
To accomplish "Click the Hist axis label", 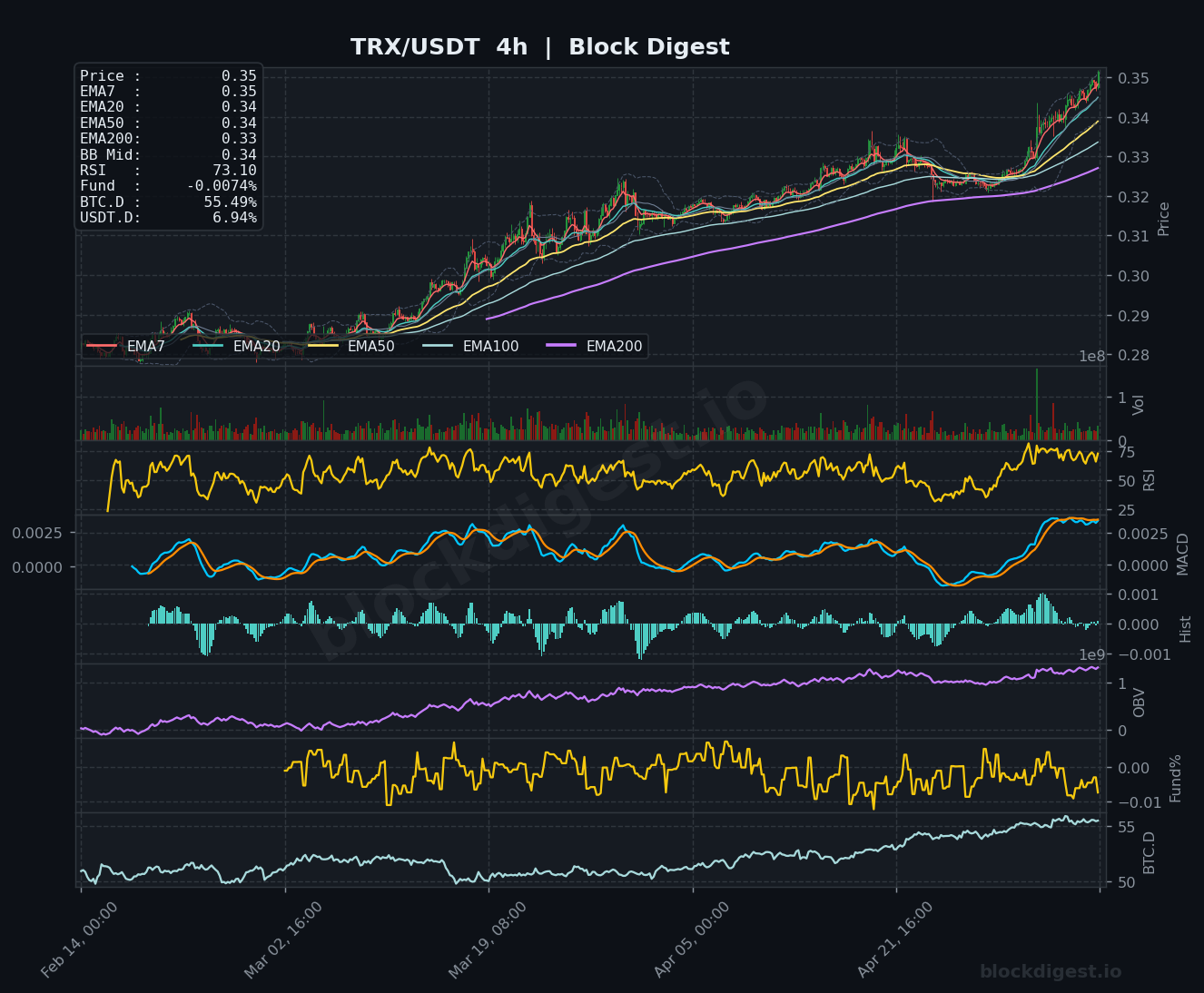I will point(1185,628).
